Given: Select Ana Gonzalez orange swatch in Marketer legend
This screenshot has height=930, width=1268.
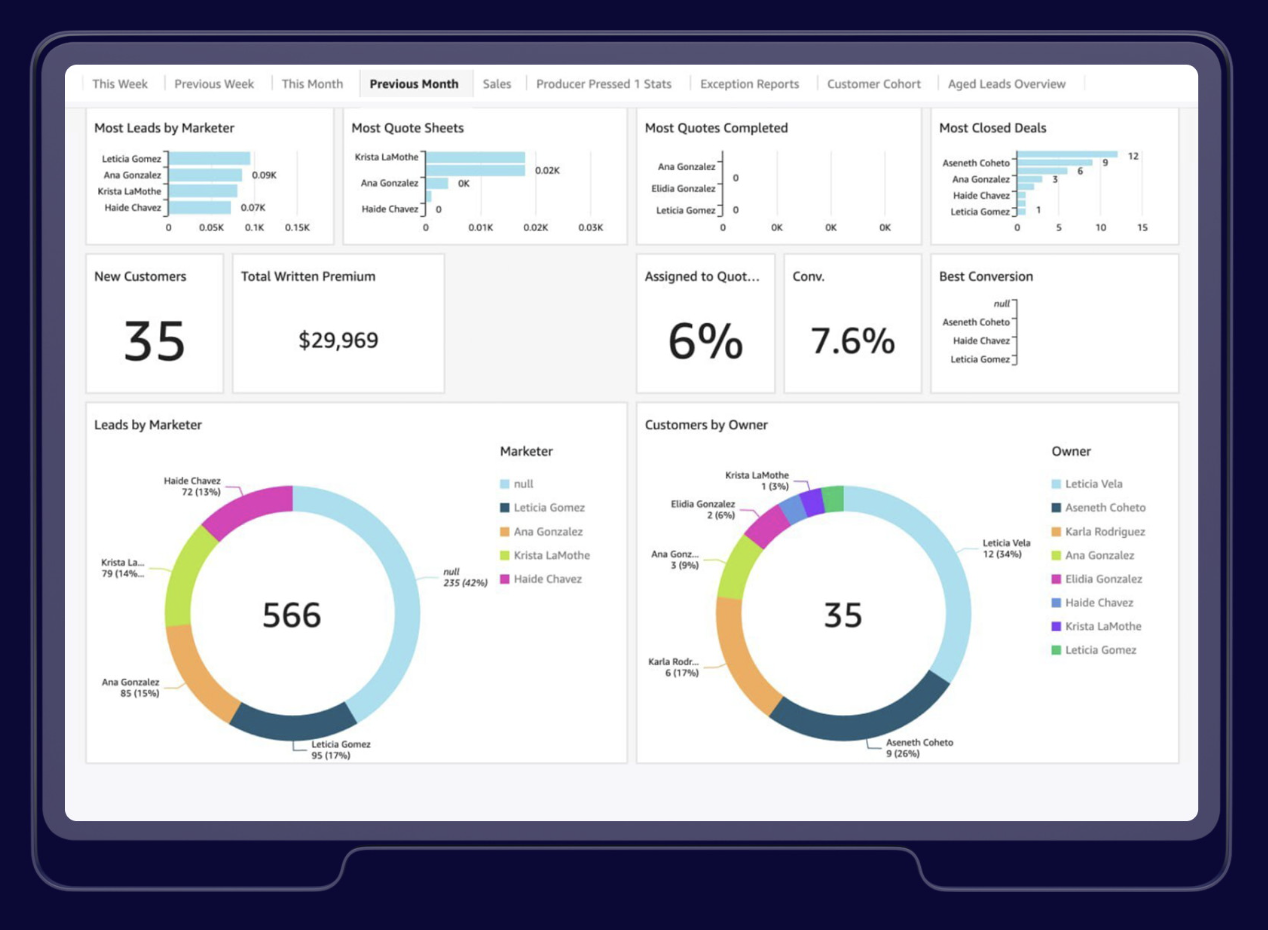Looking at the screenshot, I should [x=505, y=532].
